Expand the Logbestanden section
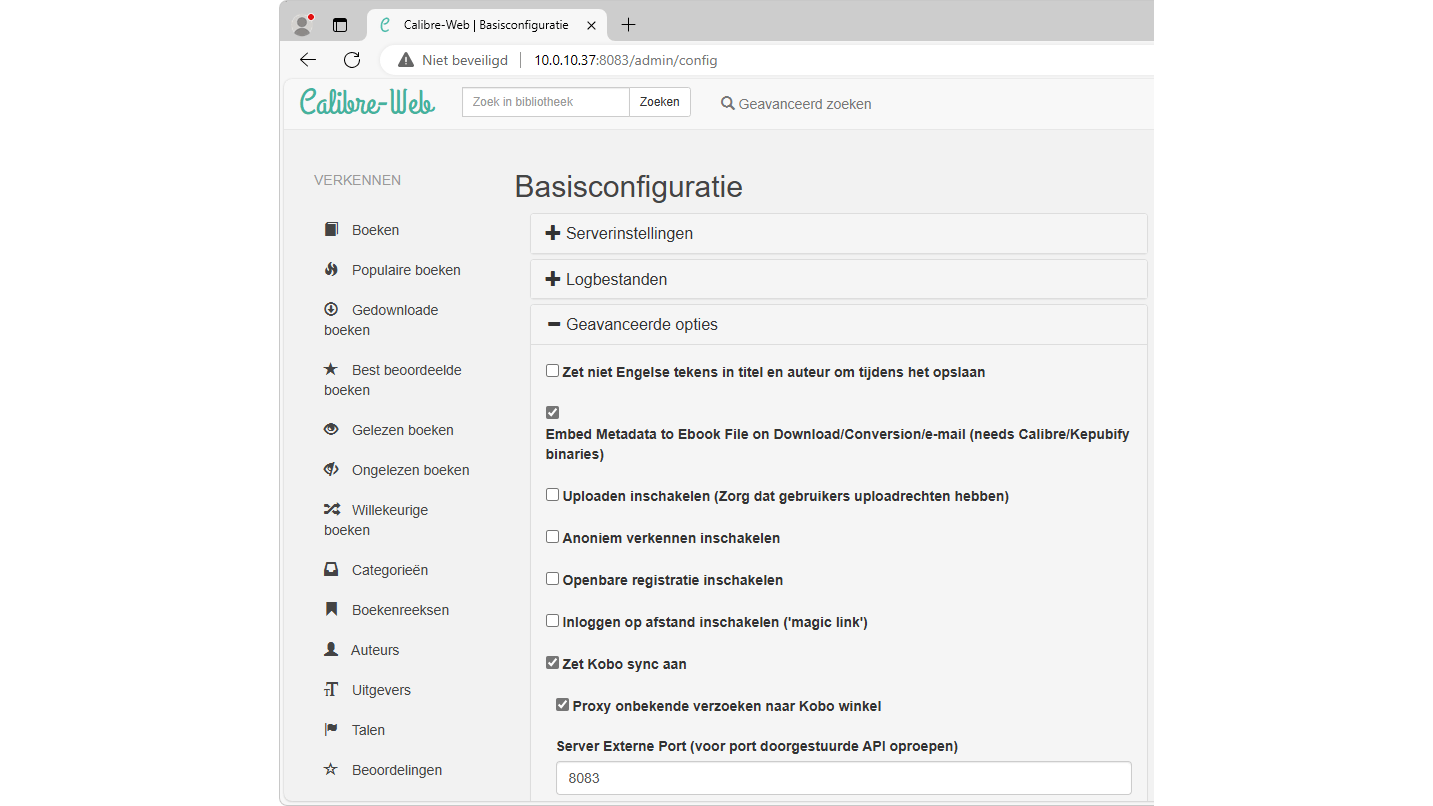This screenshot has width=1433, height=806. coord(616,280)
